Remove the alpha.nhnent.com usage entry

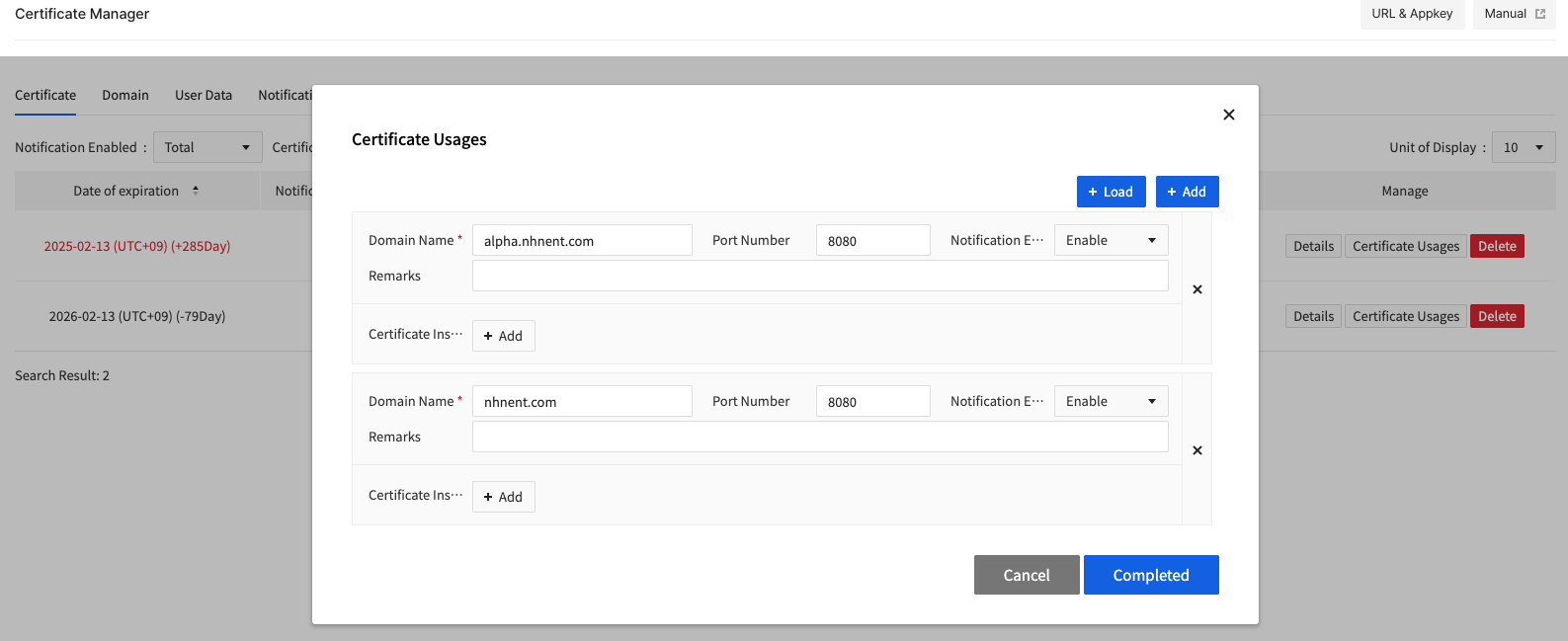tap(1197, 289)
